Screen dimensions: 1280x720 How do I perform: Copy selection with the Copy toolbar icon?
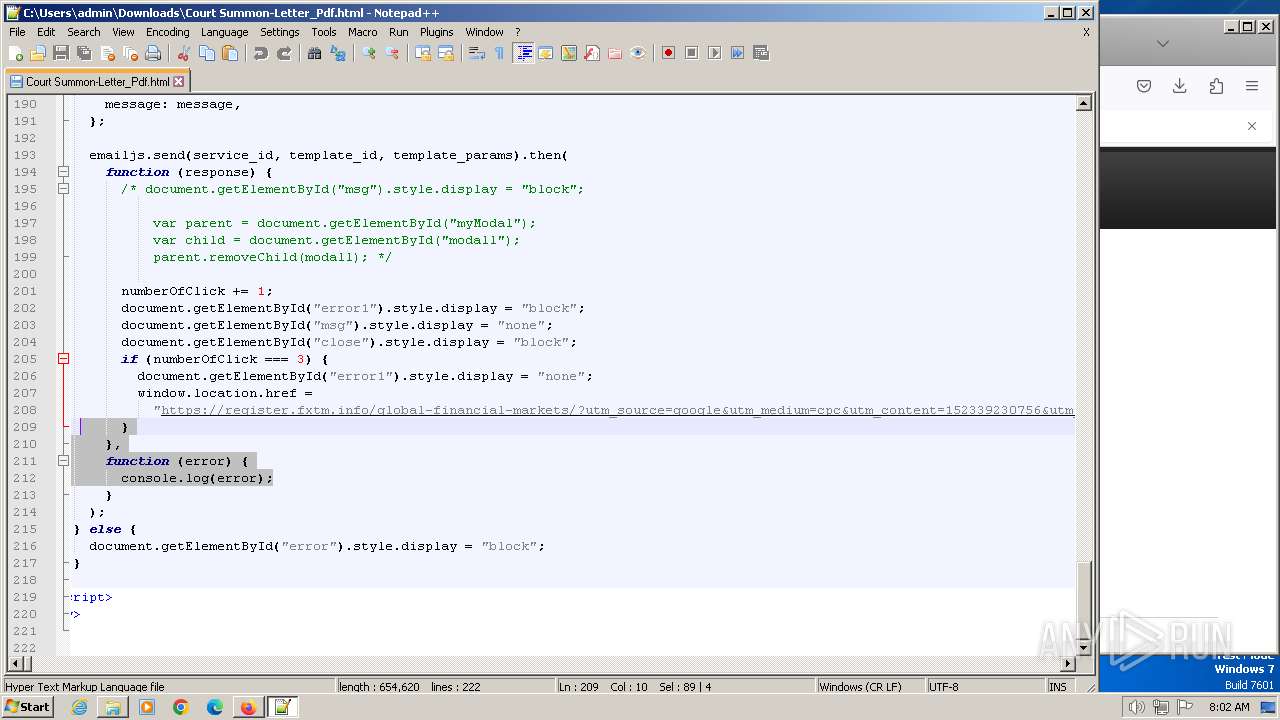click(206, 53)
